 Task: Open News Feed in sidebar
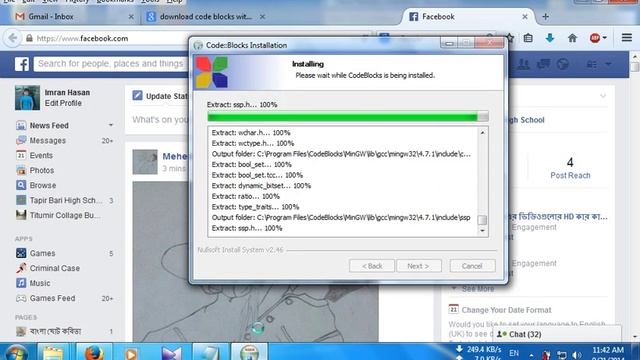tap(49, 125)
